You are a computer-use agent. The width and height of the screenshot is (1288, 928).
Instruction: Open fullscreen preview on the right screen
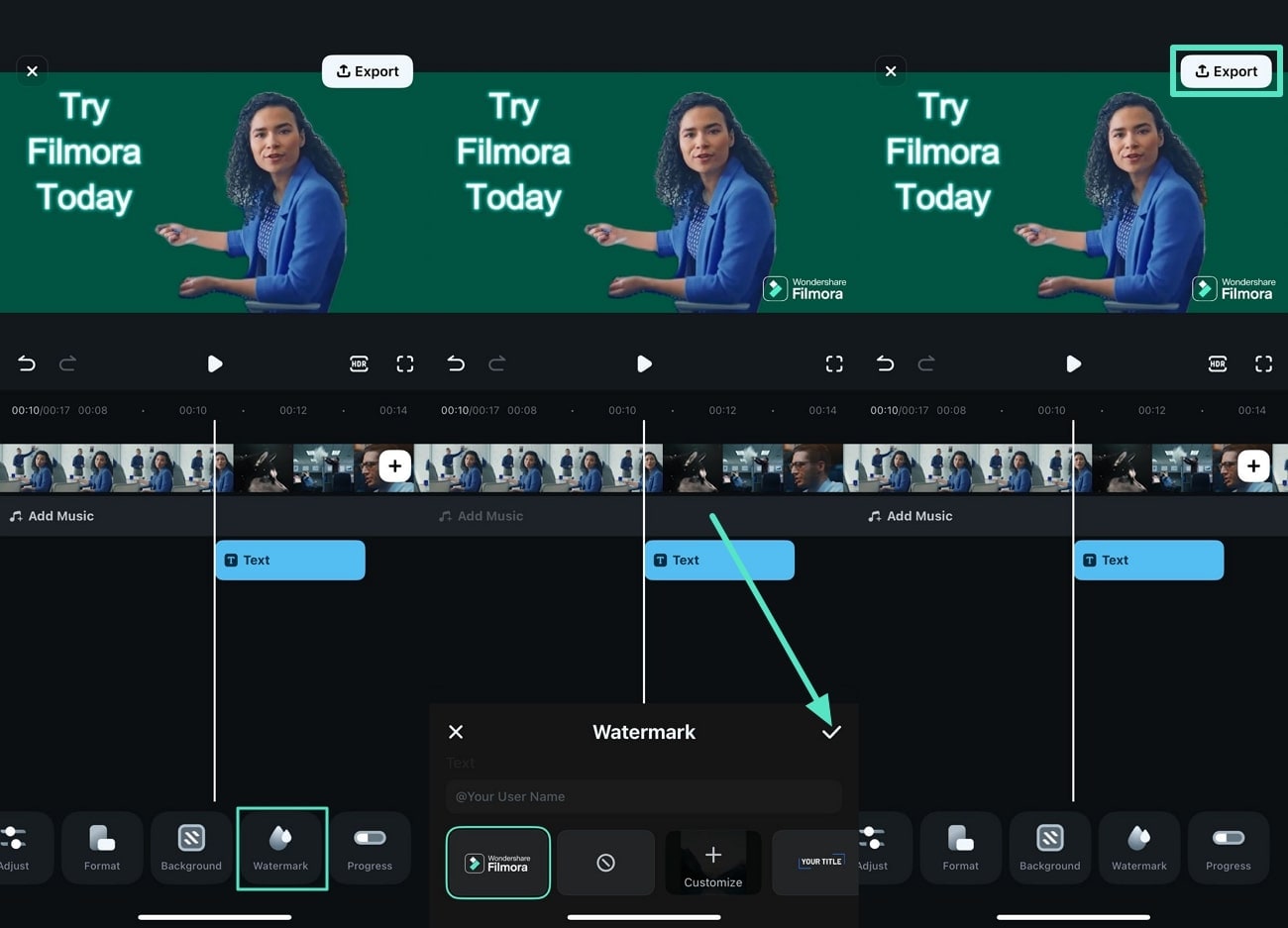pos(1264,363)
